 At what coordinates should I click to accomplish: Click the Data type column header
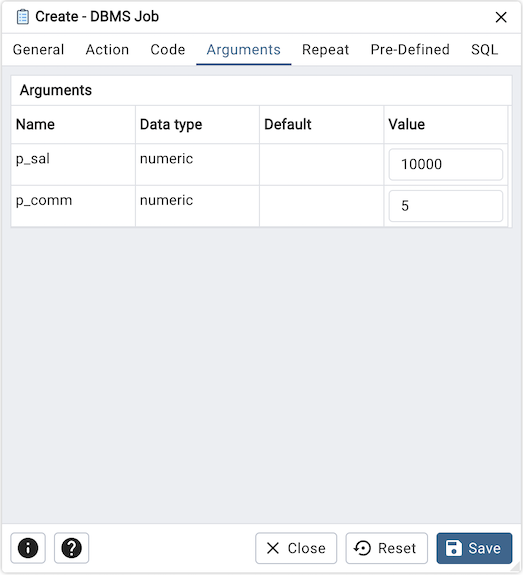point(197,125)
